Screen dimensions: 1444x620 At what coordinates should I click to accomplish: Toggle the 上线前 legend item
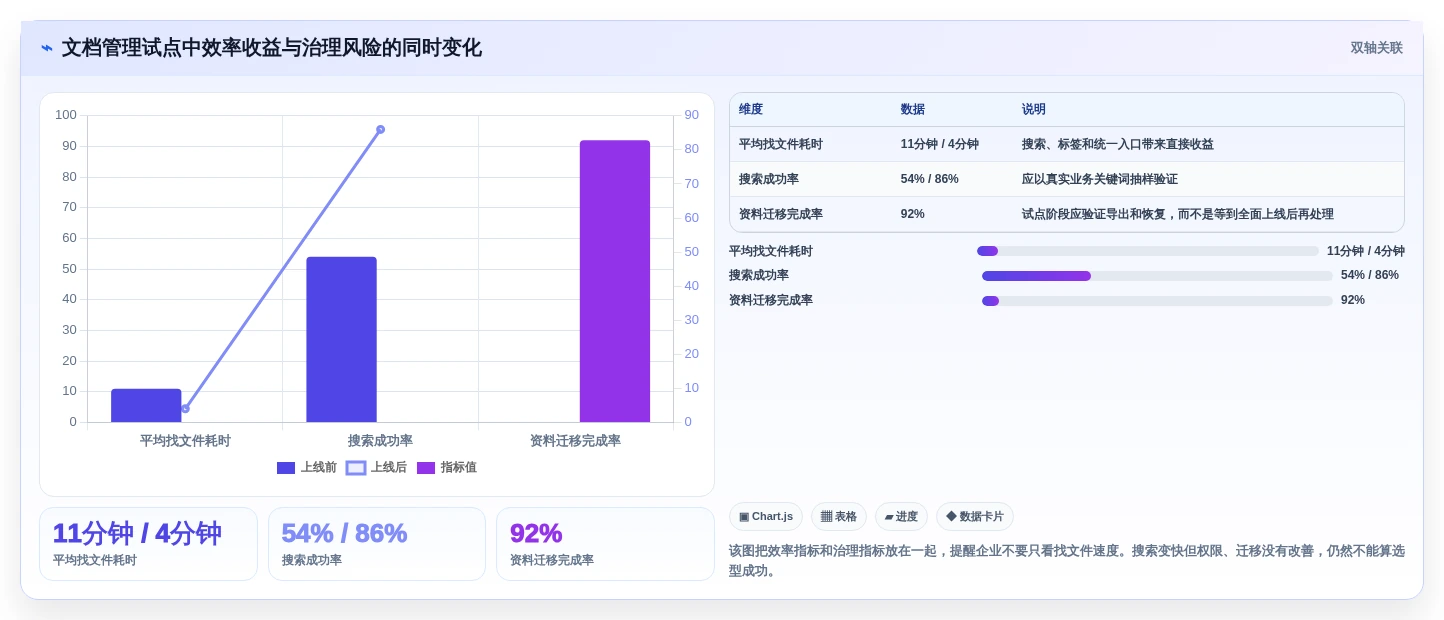click(x=307, y=467)
